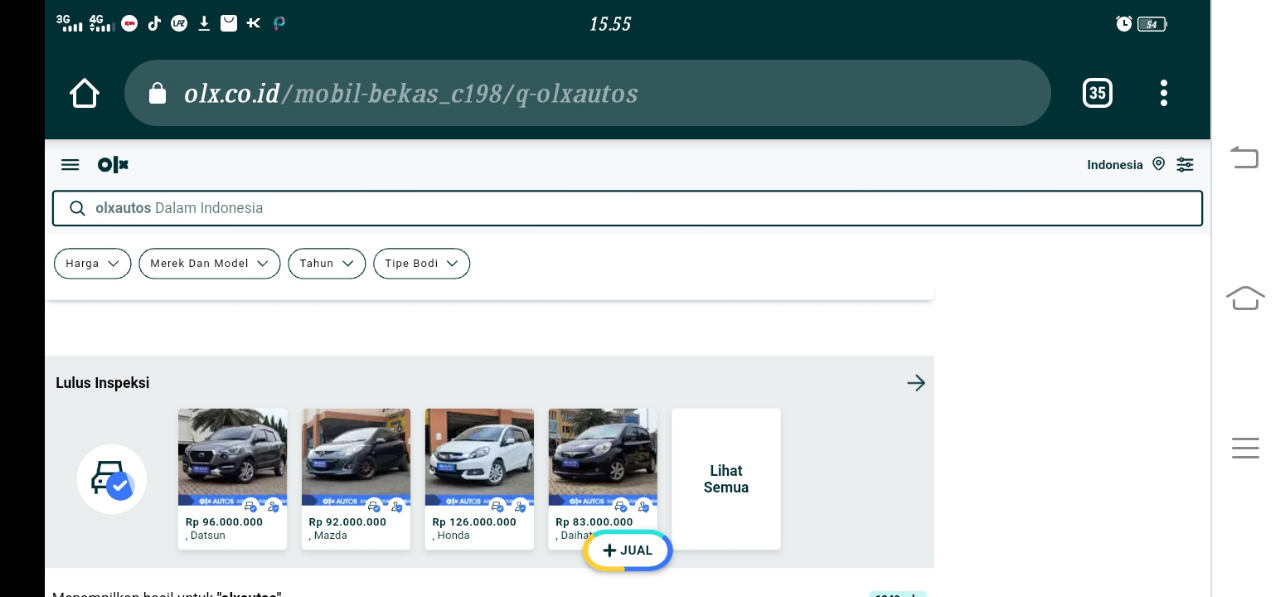Tap the lock icon in the address bar
The image size is (1280, 597).
(x=156, y=93)
